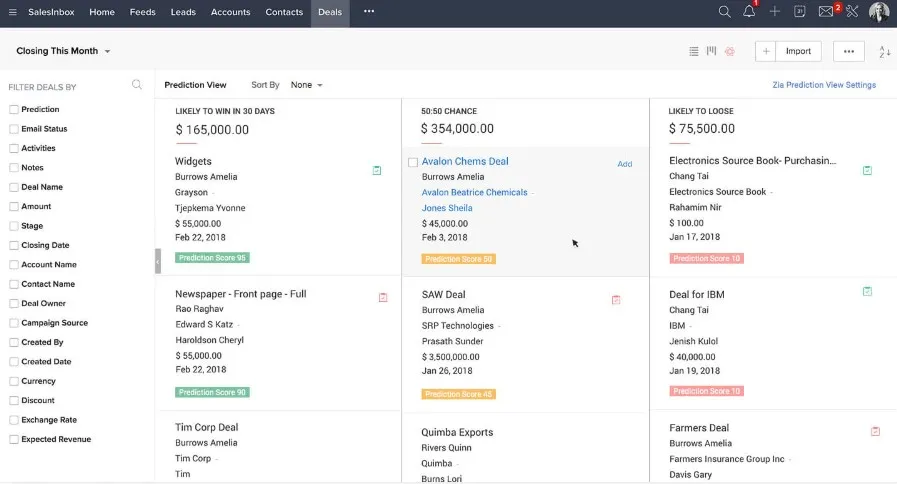Go to the Leads tab
897x484 pixels.
click(x=183, y=12)
